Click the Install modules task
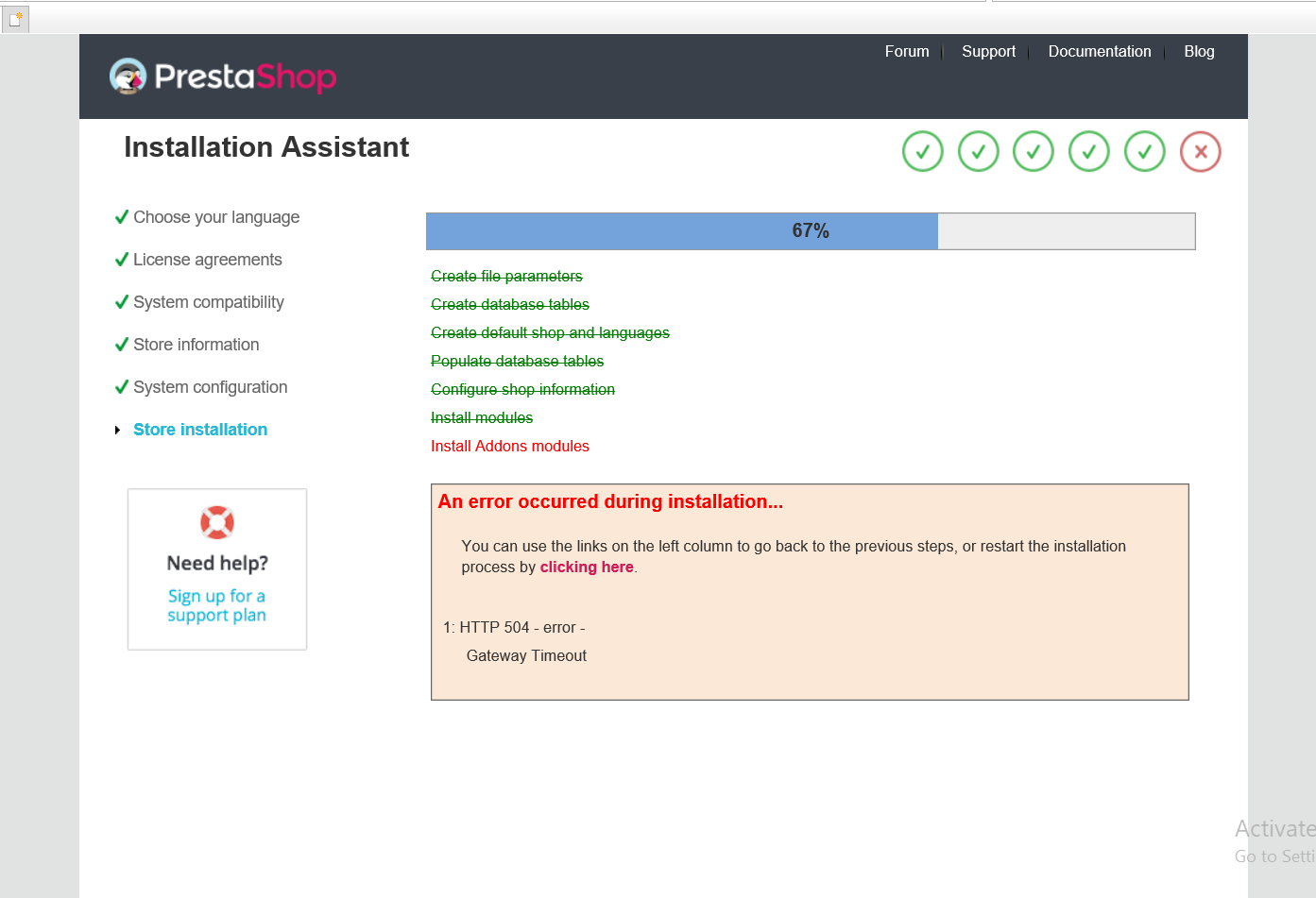 tap(482, 417)
